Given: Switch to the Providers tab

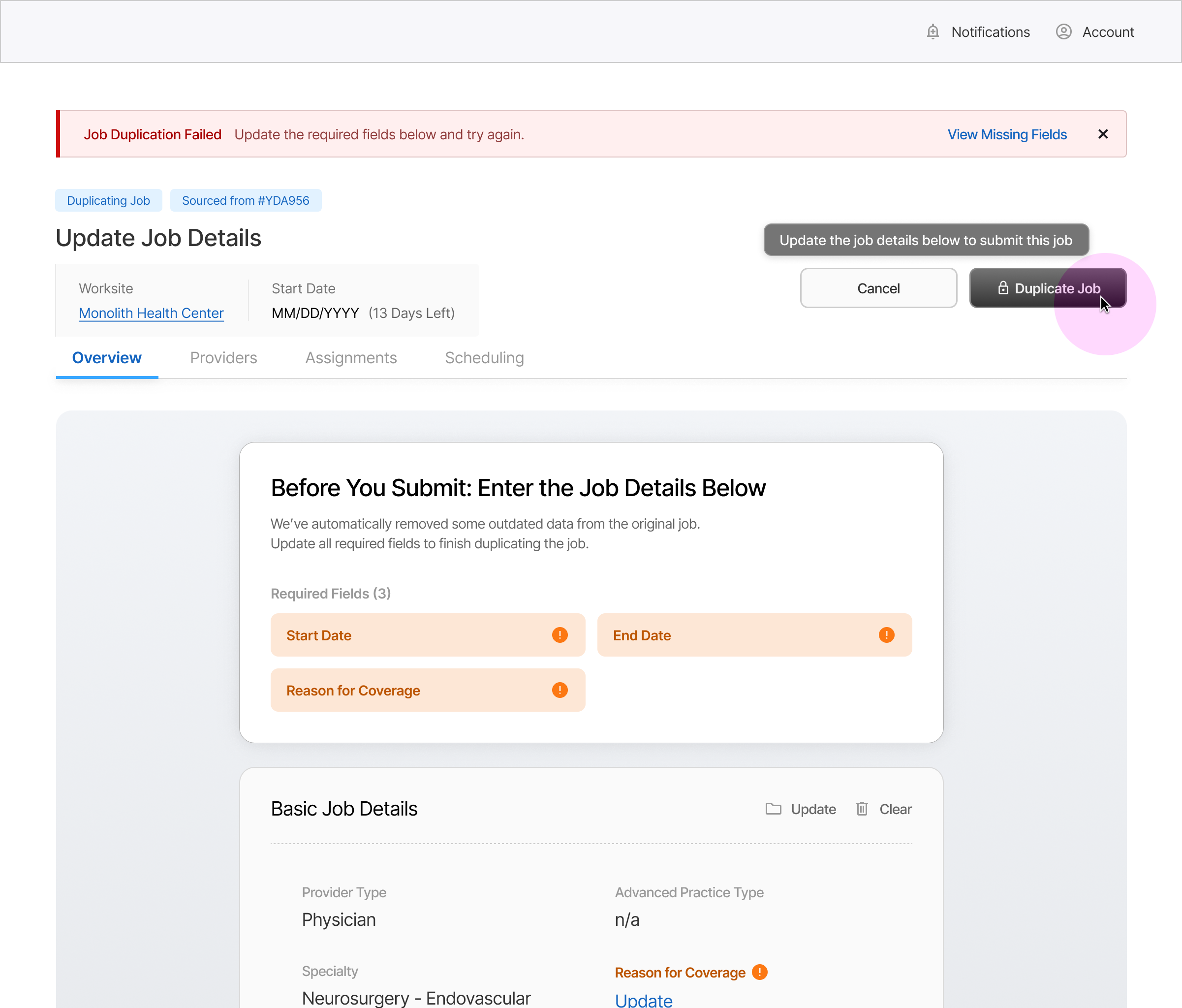Looking at the screenshot, I should coord(223,358).
